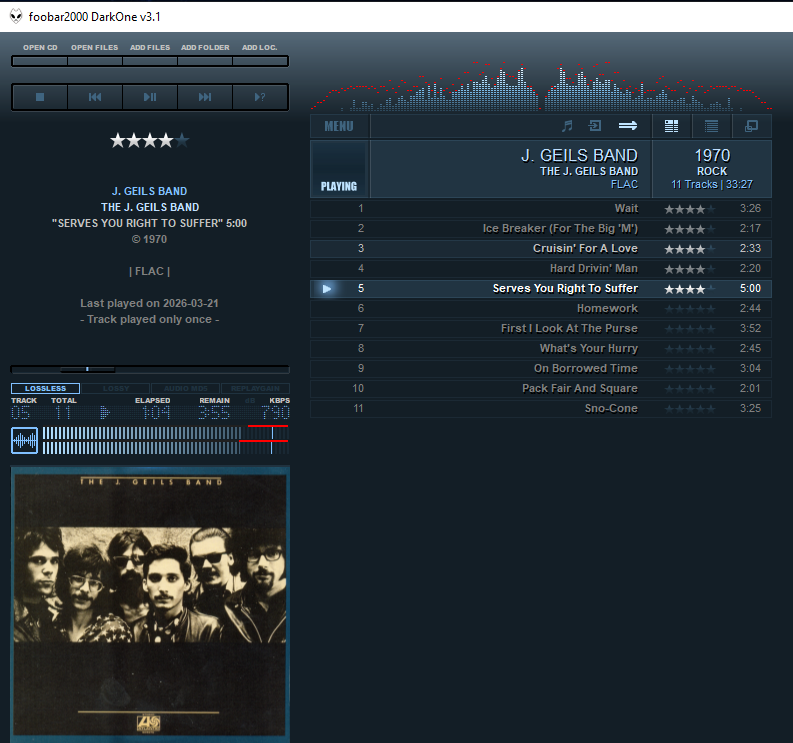
Task: Click the playlist header 'J. GEILS BAND' title
Action: point(580,155)
